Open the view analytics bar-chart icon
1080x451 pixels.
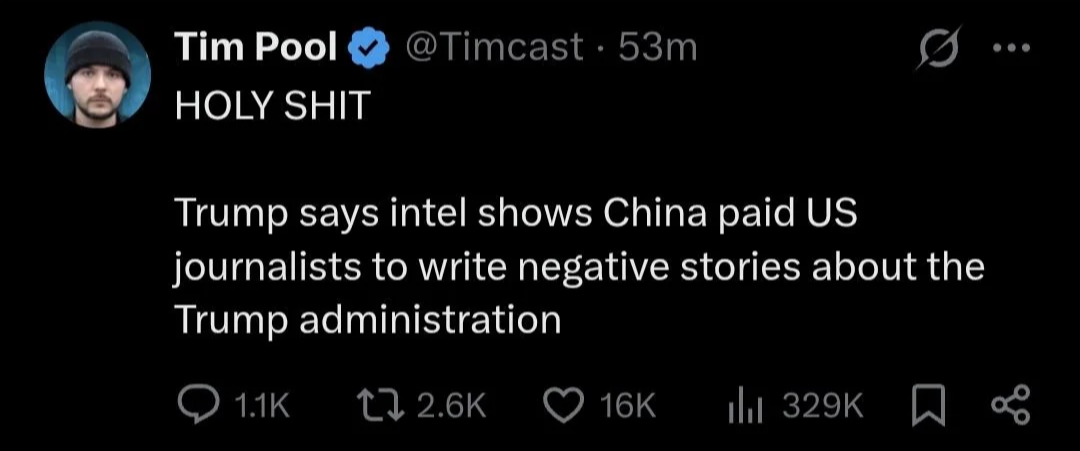point(747,408)
